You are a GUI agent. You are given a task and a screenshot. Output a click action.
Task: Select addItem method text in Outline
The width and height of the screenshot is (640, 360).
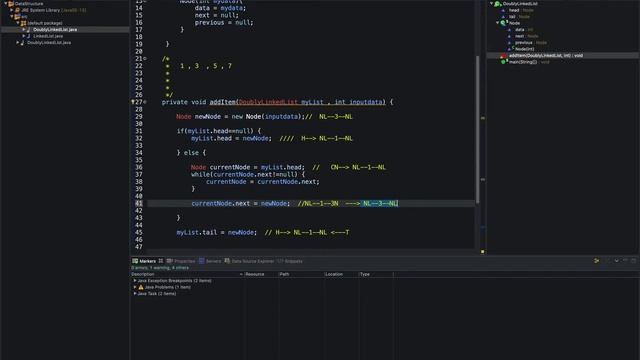546,56
